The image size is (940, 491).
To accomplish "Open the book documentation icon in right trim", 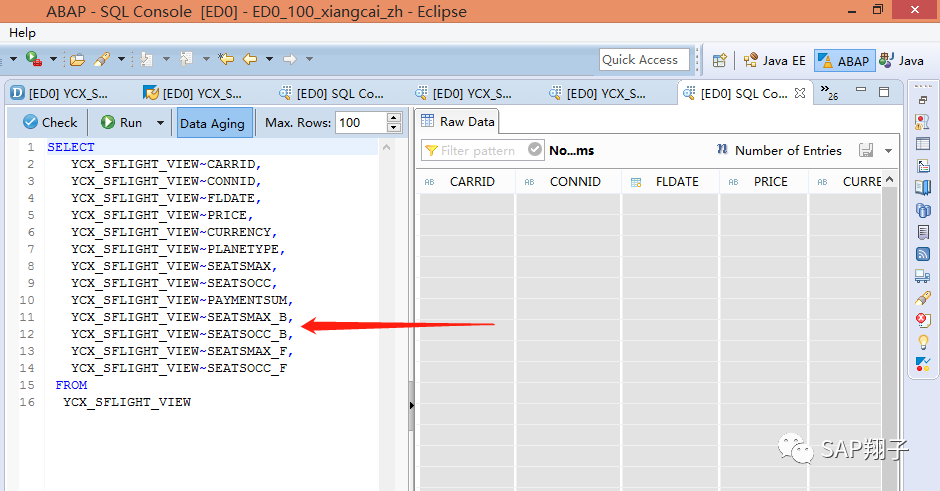I will tap(923, 188).
